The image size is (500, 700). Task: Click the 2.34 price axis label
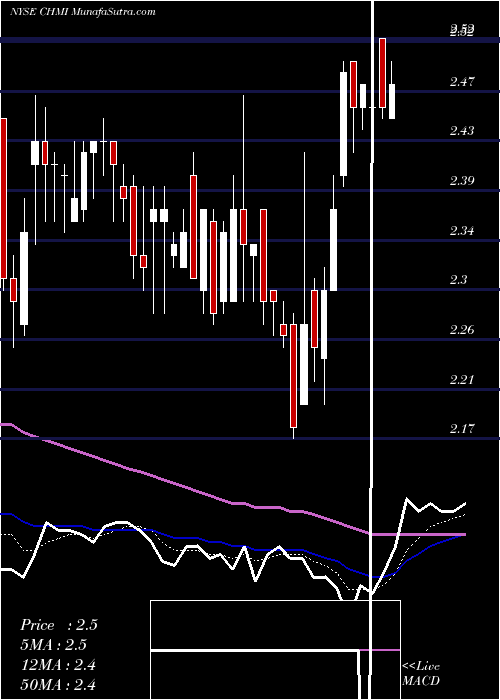point(462,231)
